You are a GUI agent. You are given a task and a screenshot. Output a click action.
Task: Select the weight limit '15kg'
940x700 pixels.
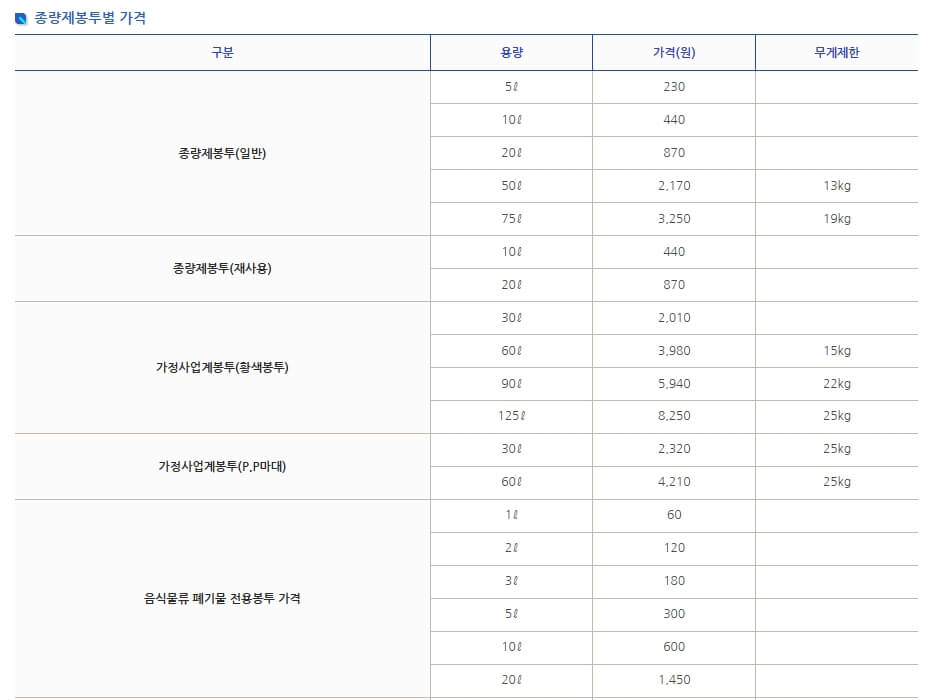837,351
